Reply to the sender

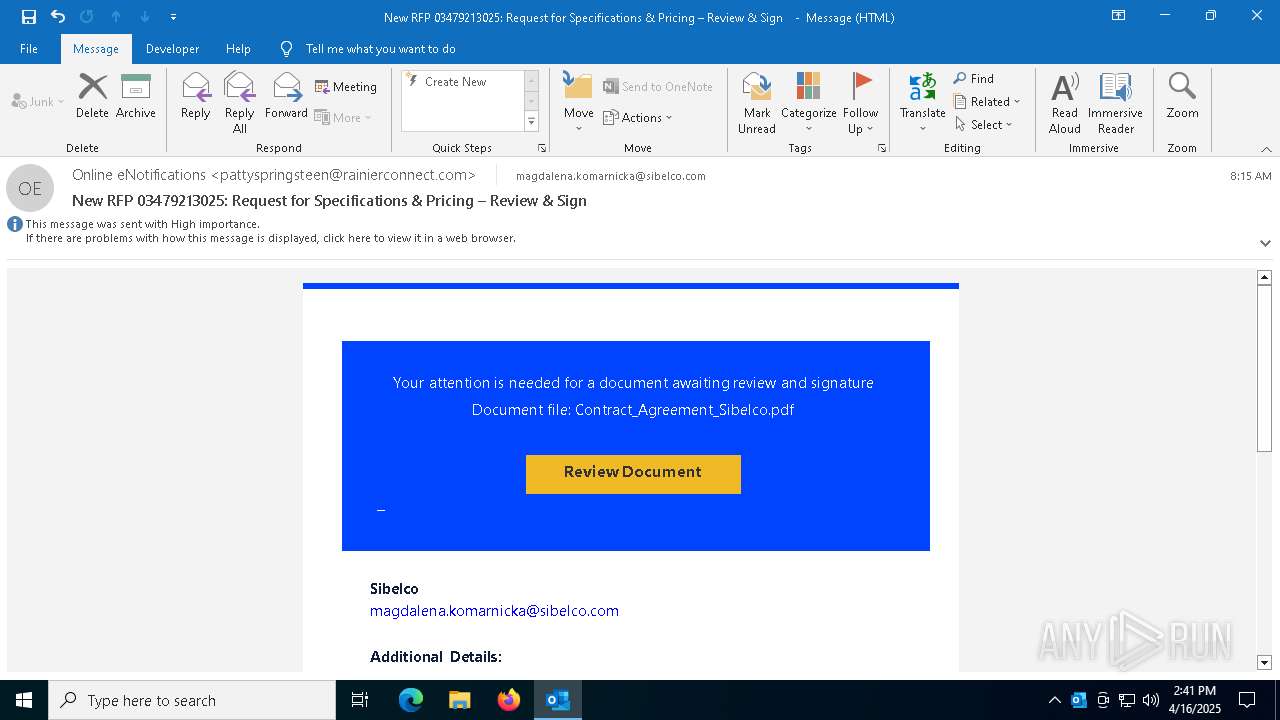(x=196, y=96)
